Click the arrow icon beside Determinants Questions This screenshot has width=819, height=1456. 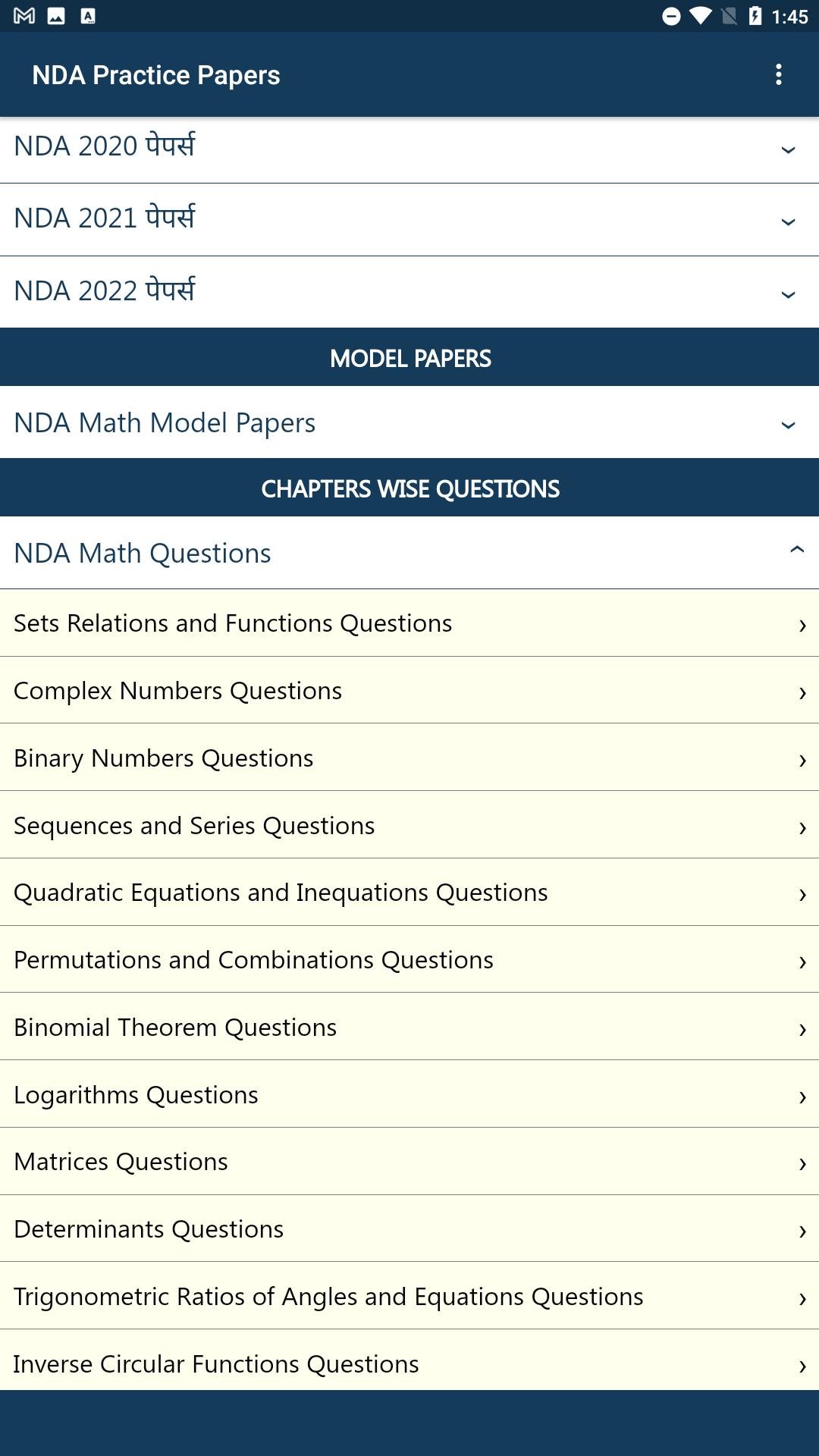point(802,1232)
